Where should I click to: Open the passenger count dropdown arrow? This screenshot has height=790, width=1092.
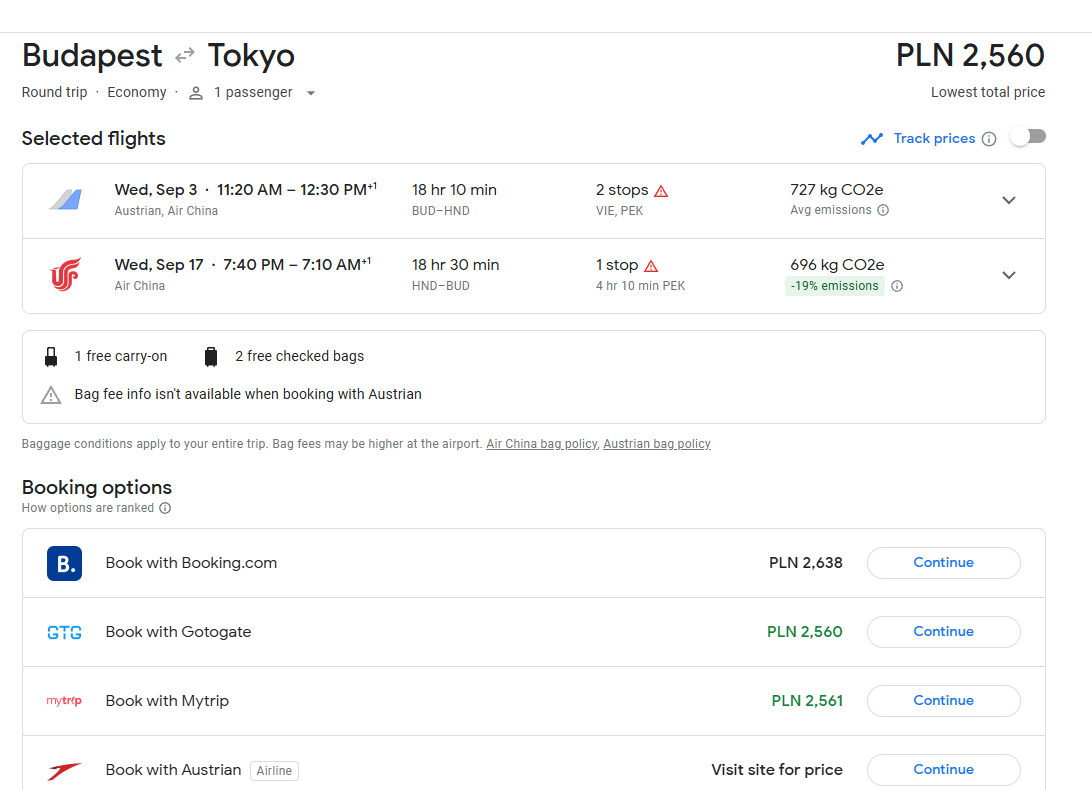pyautogui.click(x=311, y=93)
